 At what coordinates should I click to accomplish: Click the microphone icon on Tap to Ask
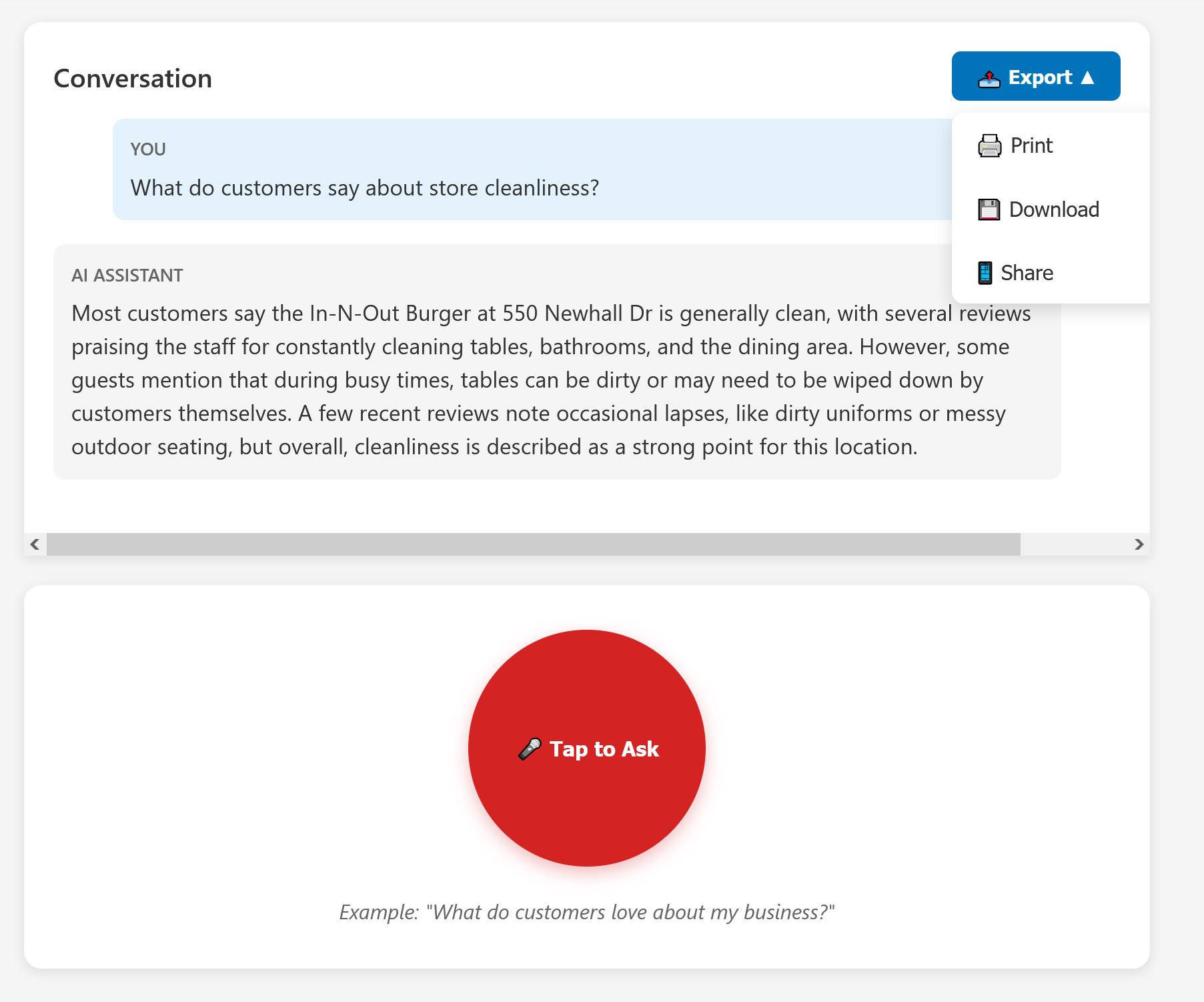tap(530, 749)
